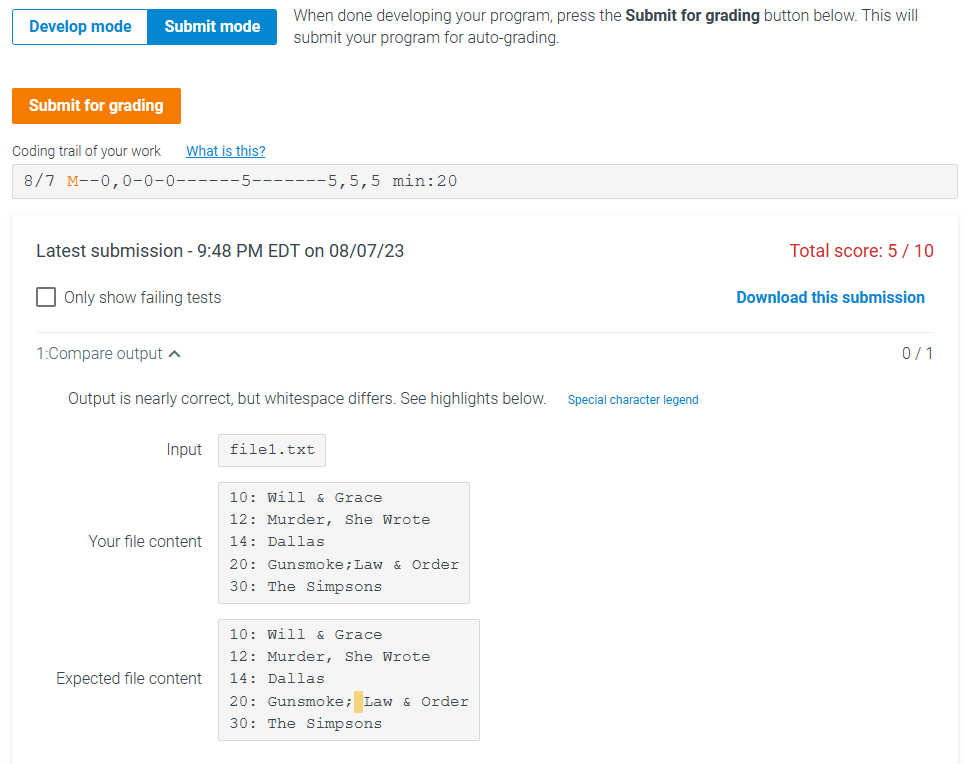Select the Your file content output box
This screenshot has width=966, height=764.
click(344, 542)
